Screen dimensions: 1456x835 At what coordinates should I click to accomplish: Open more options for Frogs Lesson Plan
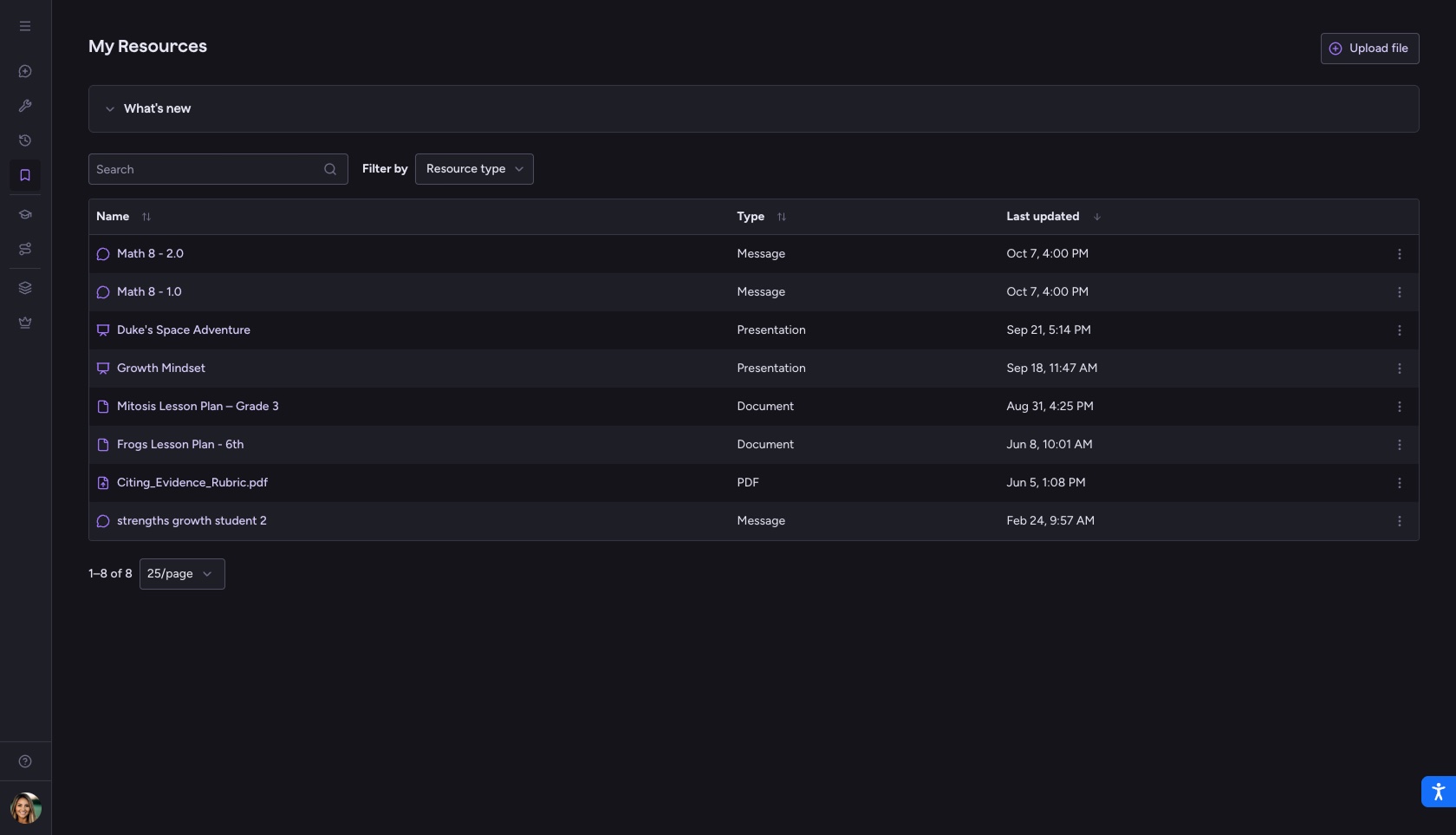pos(1399,445)
